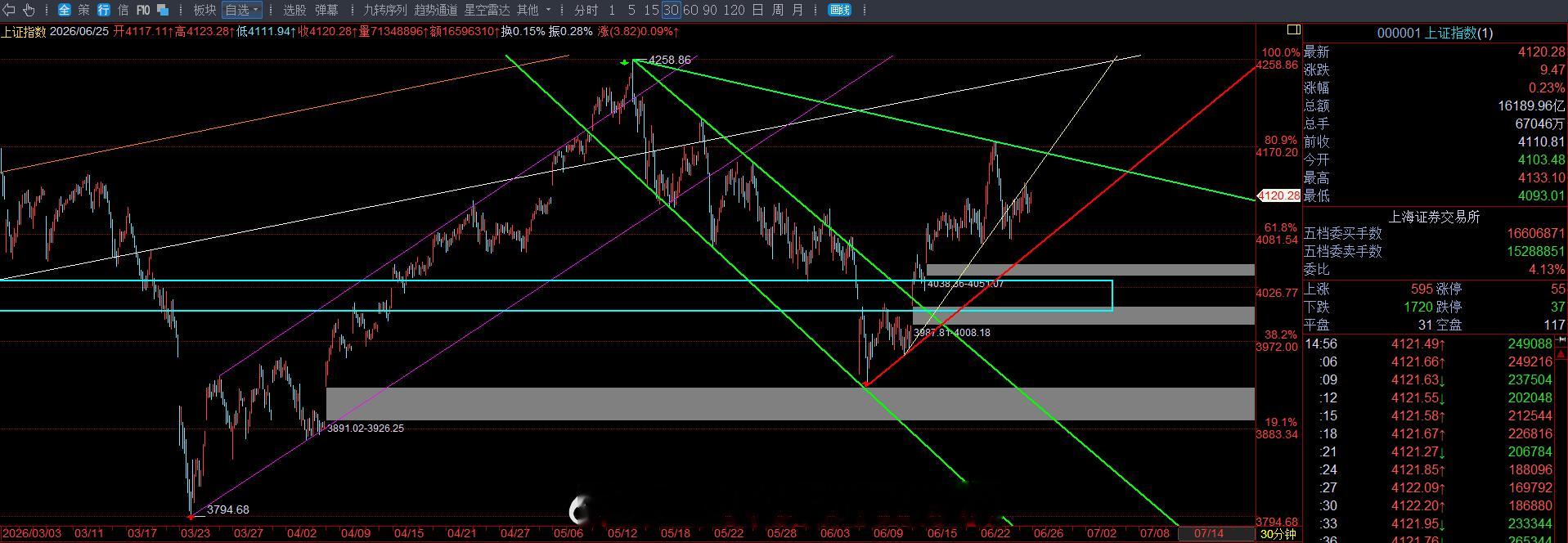Click the 4258.86 high price label
The width and height of the screenshot is (1568, 543).
point(669,60)
